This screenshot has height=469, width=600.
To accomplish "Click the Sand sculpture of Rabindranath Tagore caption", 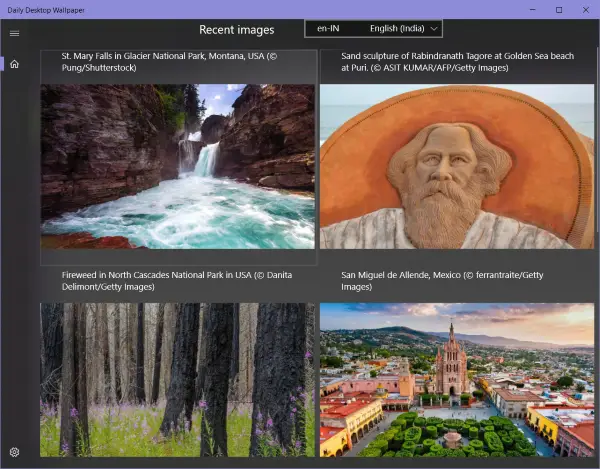I will pos(457,62).
